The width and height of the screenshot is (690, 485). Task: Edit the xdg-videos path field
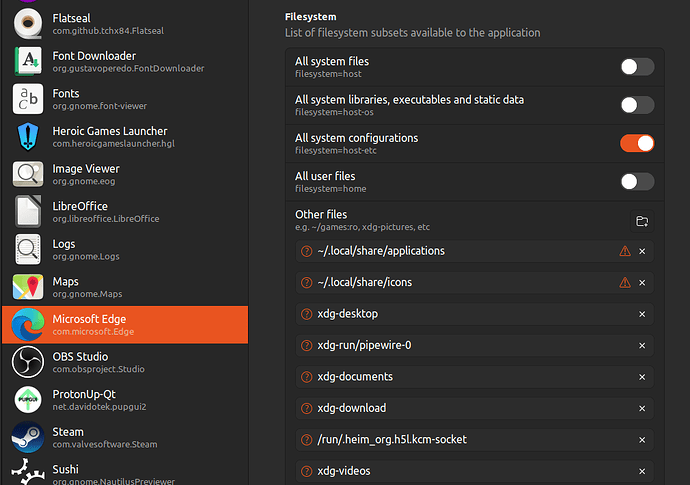coord(474,471)
